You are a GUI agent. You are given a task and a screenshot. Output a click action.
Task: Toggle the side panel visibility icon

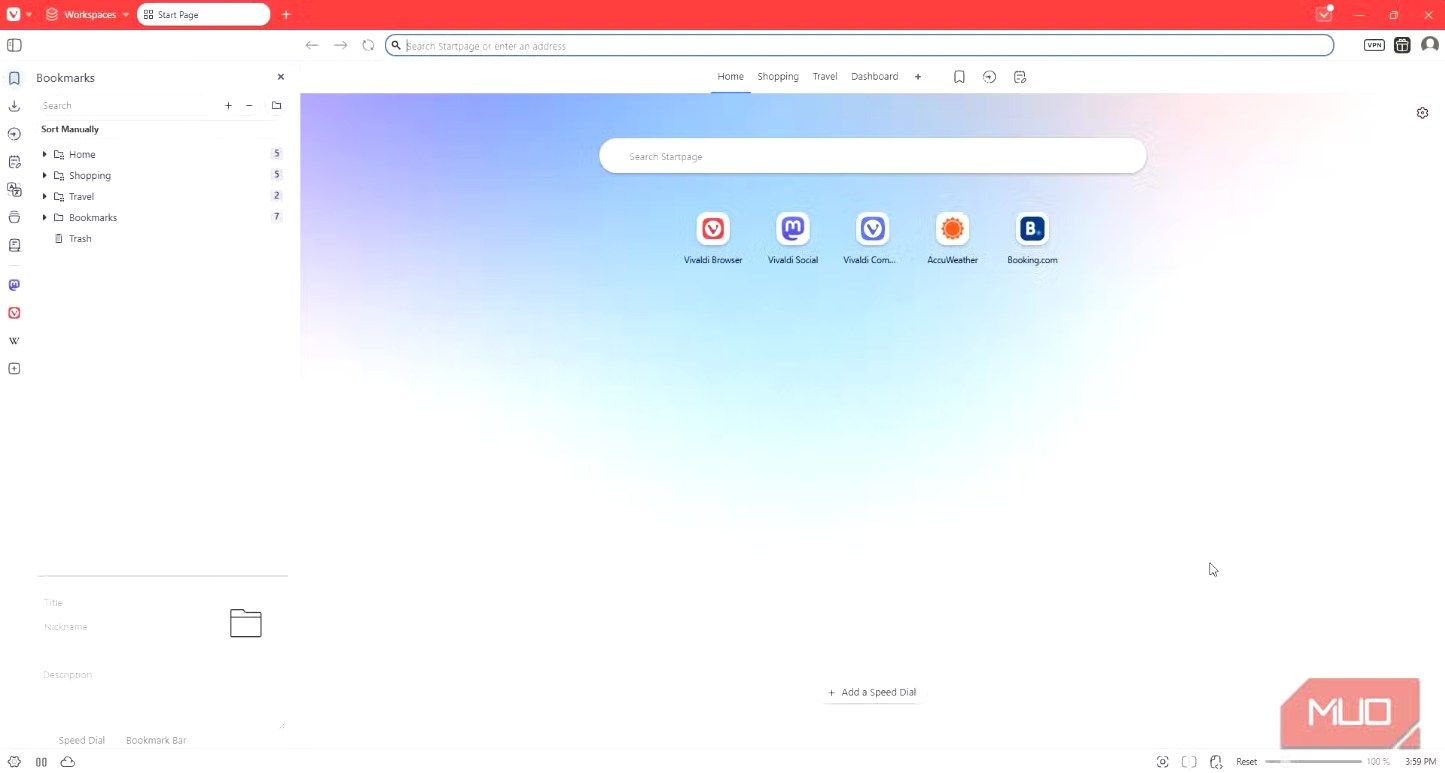tap(14, 45)
